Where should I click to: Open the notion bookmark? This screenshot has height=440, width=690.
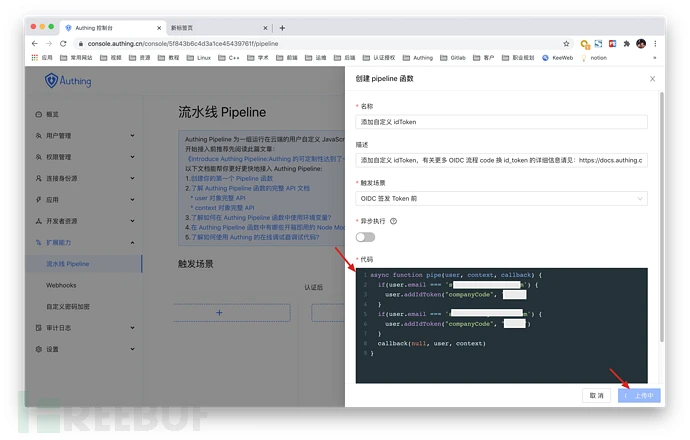coord(594,58)
